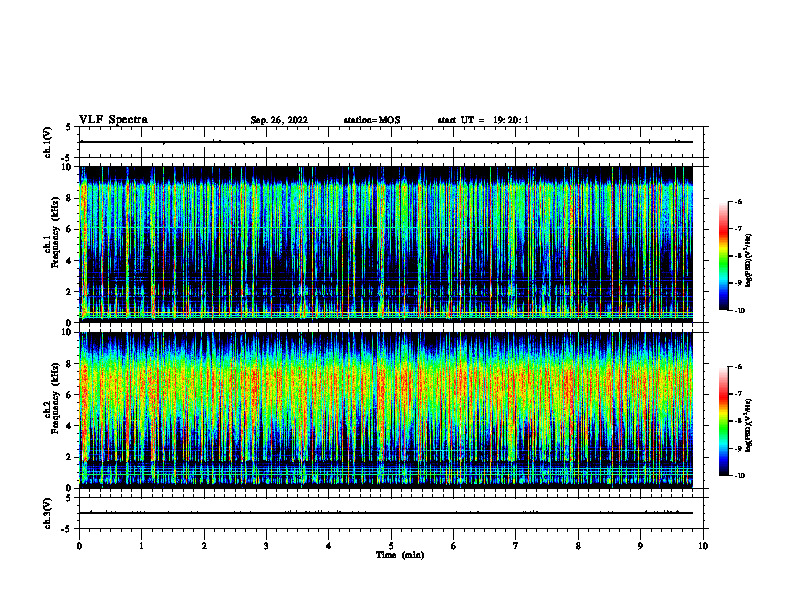Click time axis tick label "7"
Screen dimensions: 792x612
tap(516, 546)
